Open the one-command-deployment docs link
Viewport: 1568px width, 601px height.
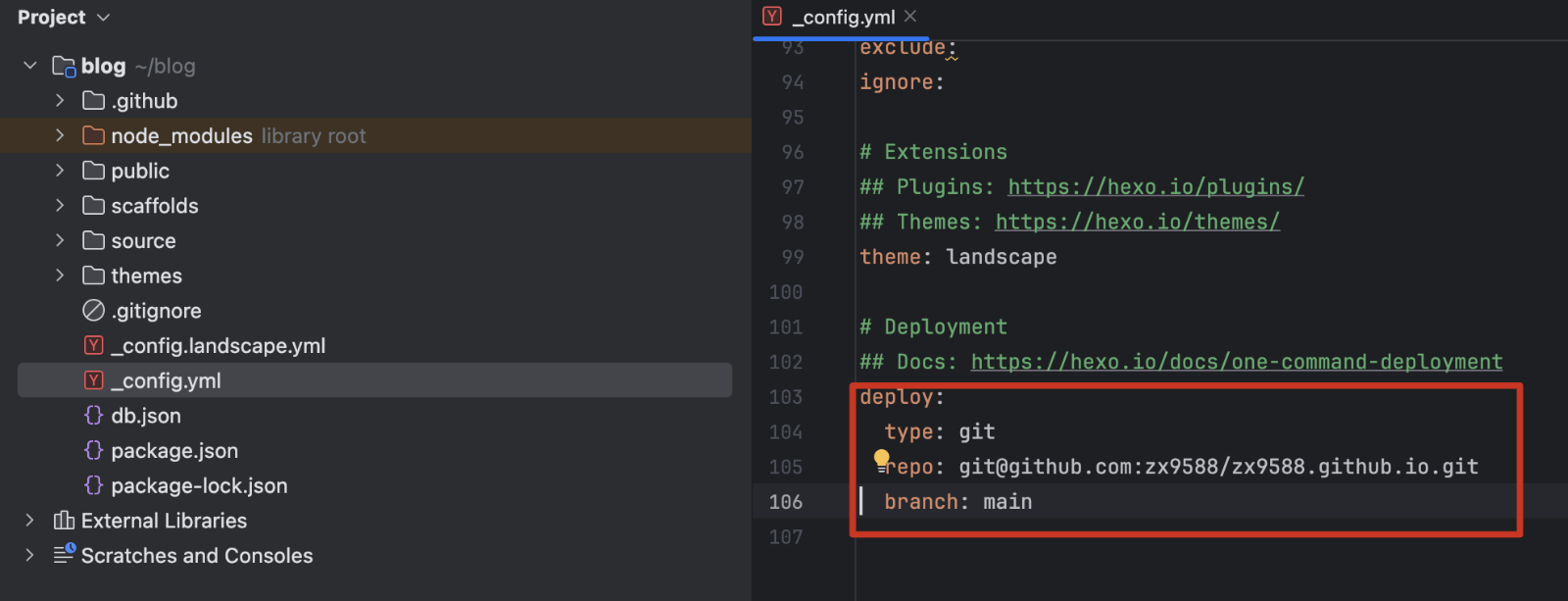point(1236,362)
